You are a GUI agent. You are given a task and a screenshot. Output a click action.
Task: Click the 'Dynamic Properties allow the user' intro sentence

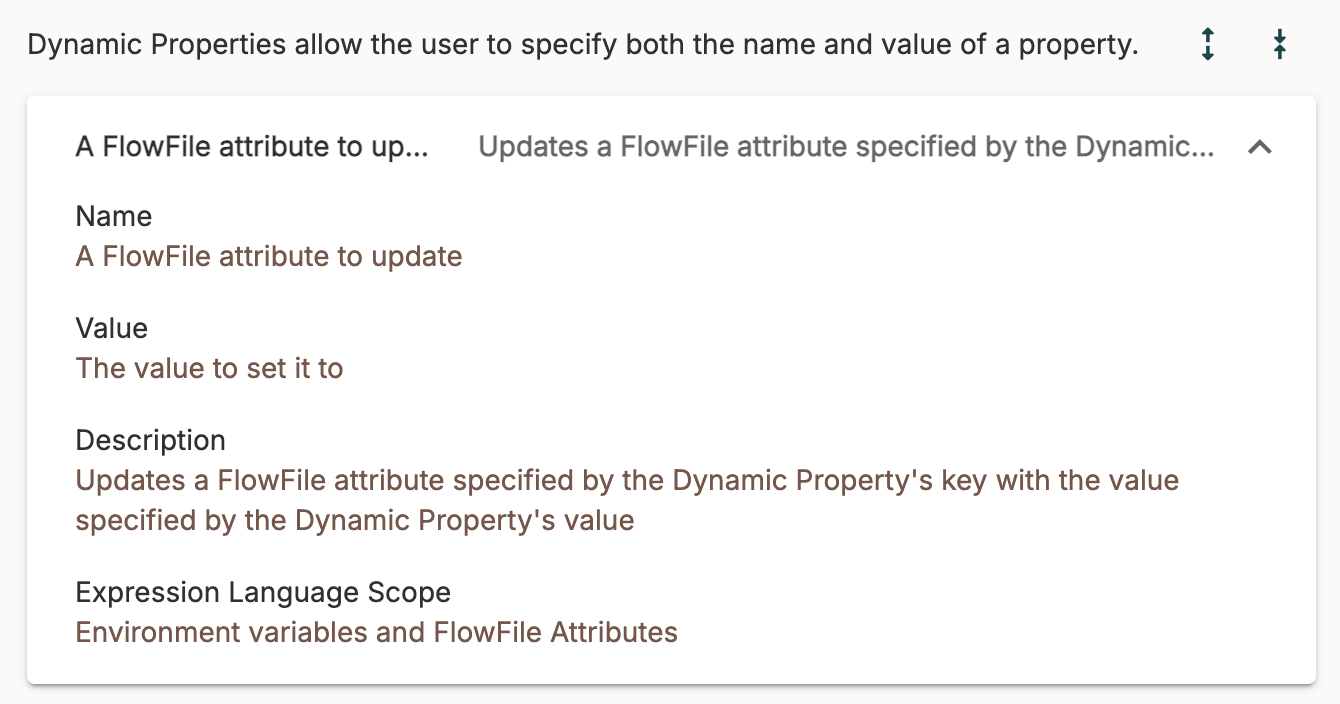pos(582,46)
